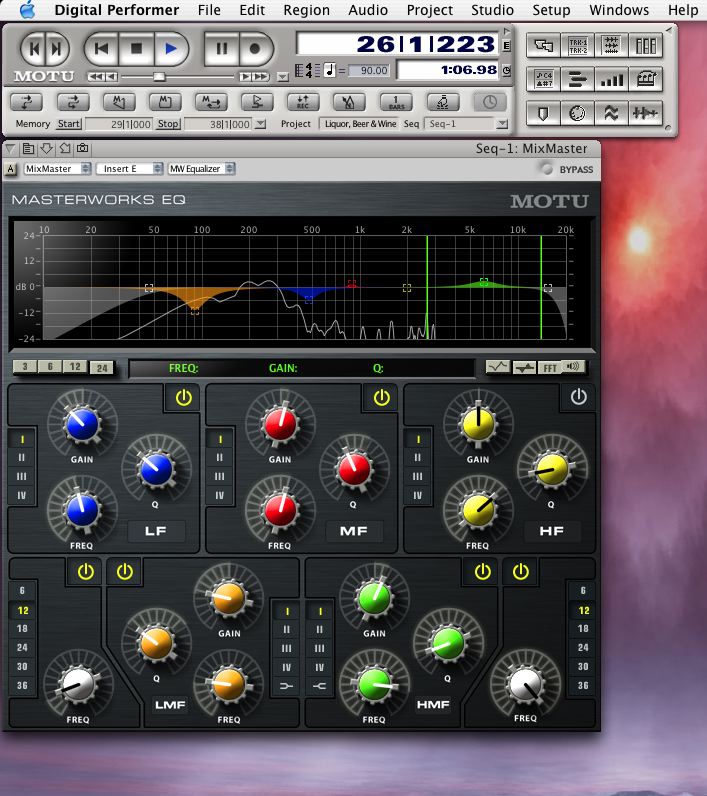
Task: Toggle the low-cut filter power button
Action: [85, 572]
